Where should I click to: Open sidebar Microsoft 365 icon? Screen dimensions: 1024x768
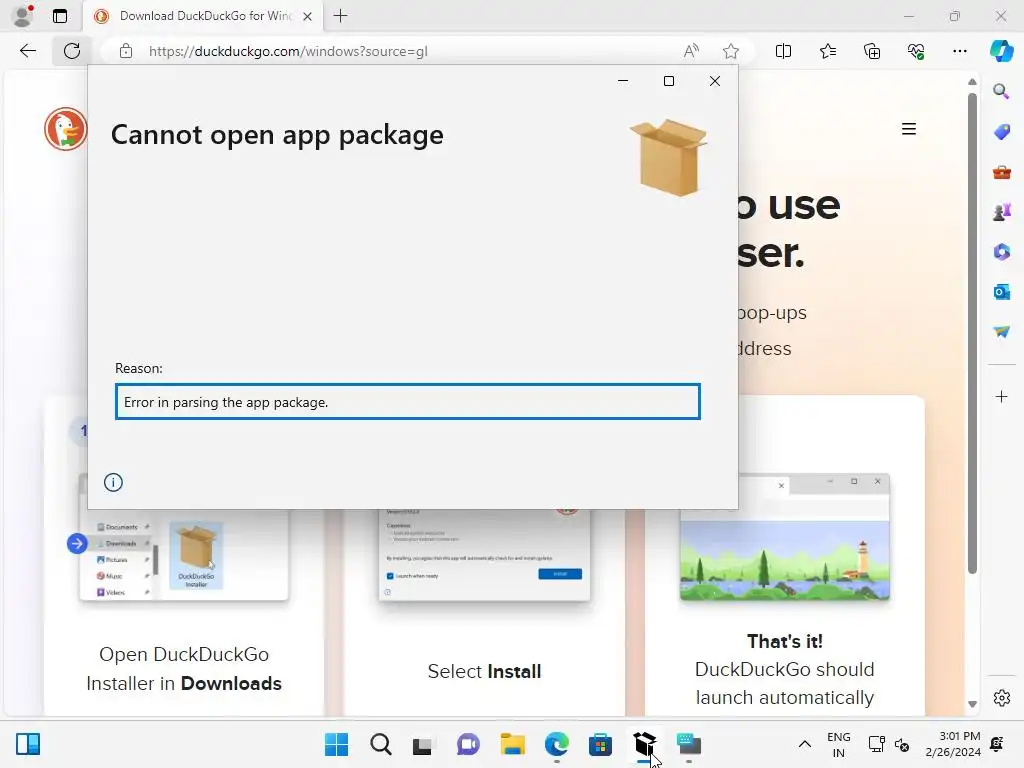pyautogui.click(x=1001, y=252)
